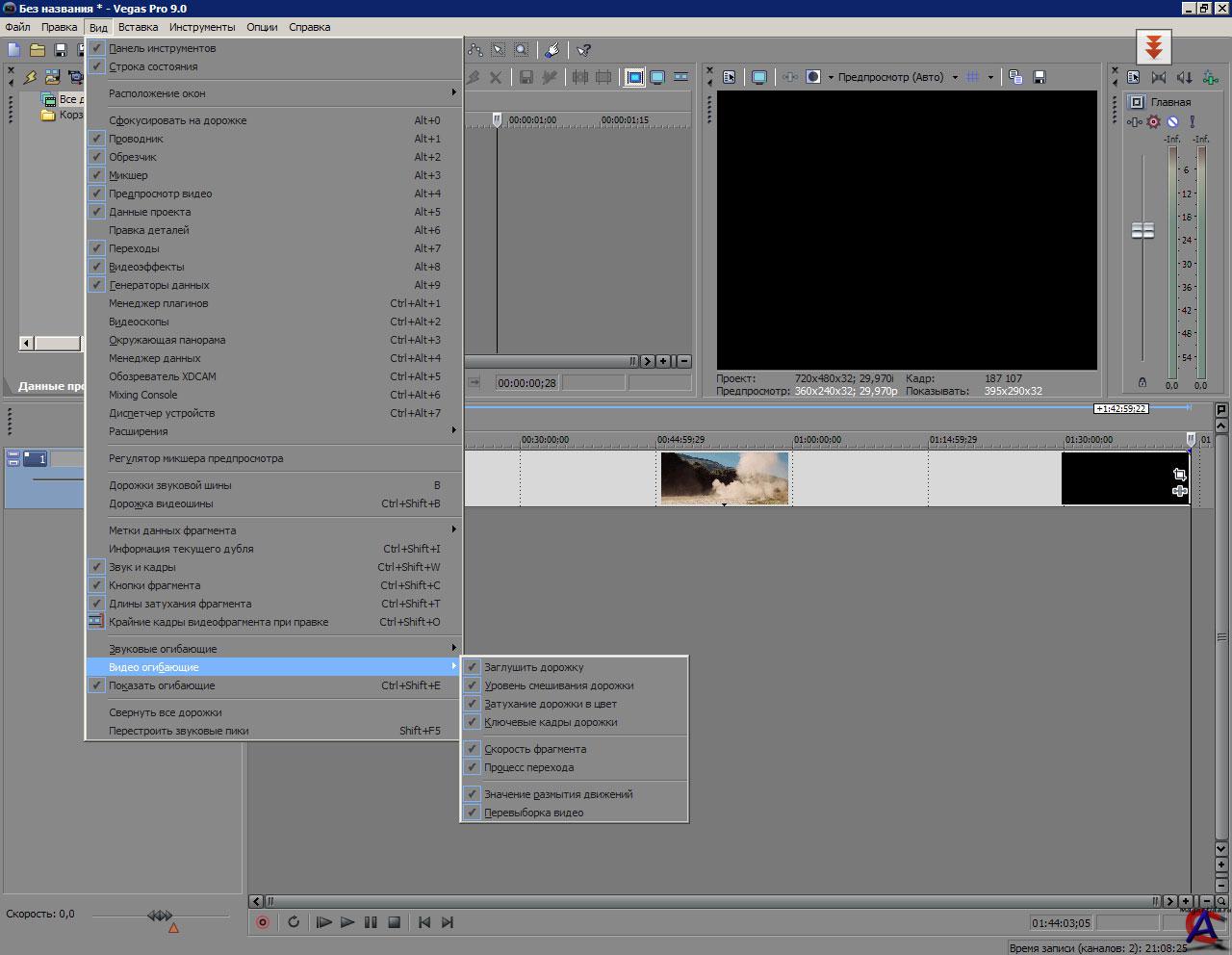Click 'Свернуть все дорожки' command

165,712
